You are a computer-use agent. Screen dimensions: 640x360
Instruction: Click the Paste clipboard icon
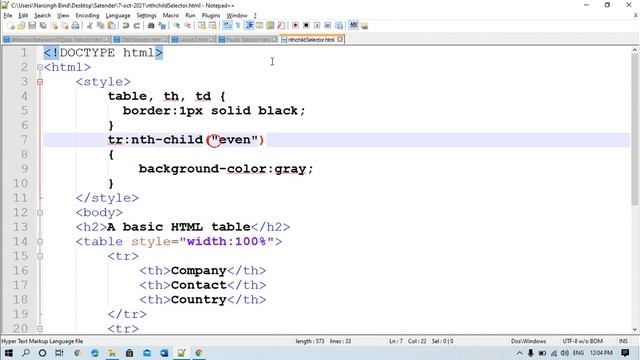pos(111,26)
